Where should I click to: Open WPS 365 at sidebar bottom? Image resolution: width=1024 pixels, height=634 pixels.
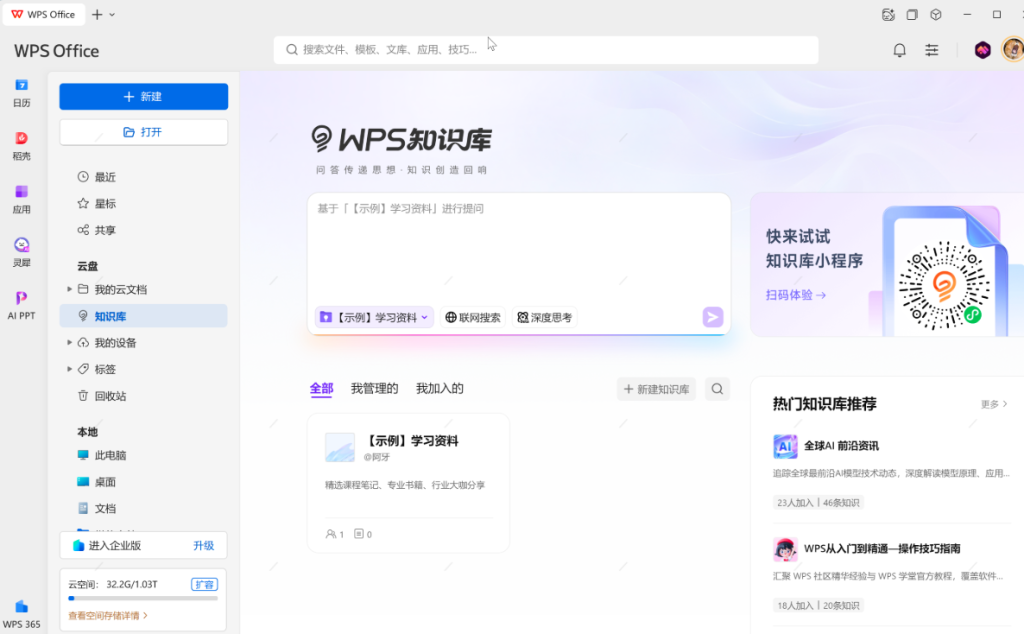[22, 614]
